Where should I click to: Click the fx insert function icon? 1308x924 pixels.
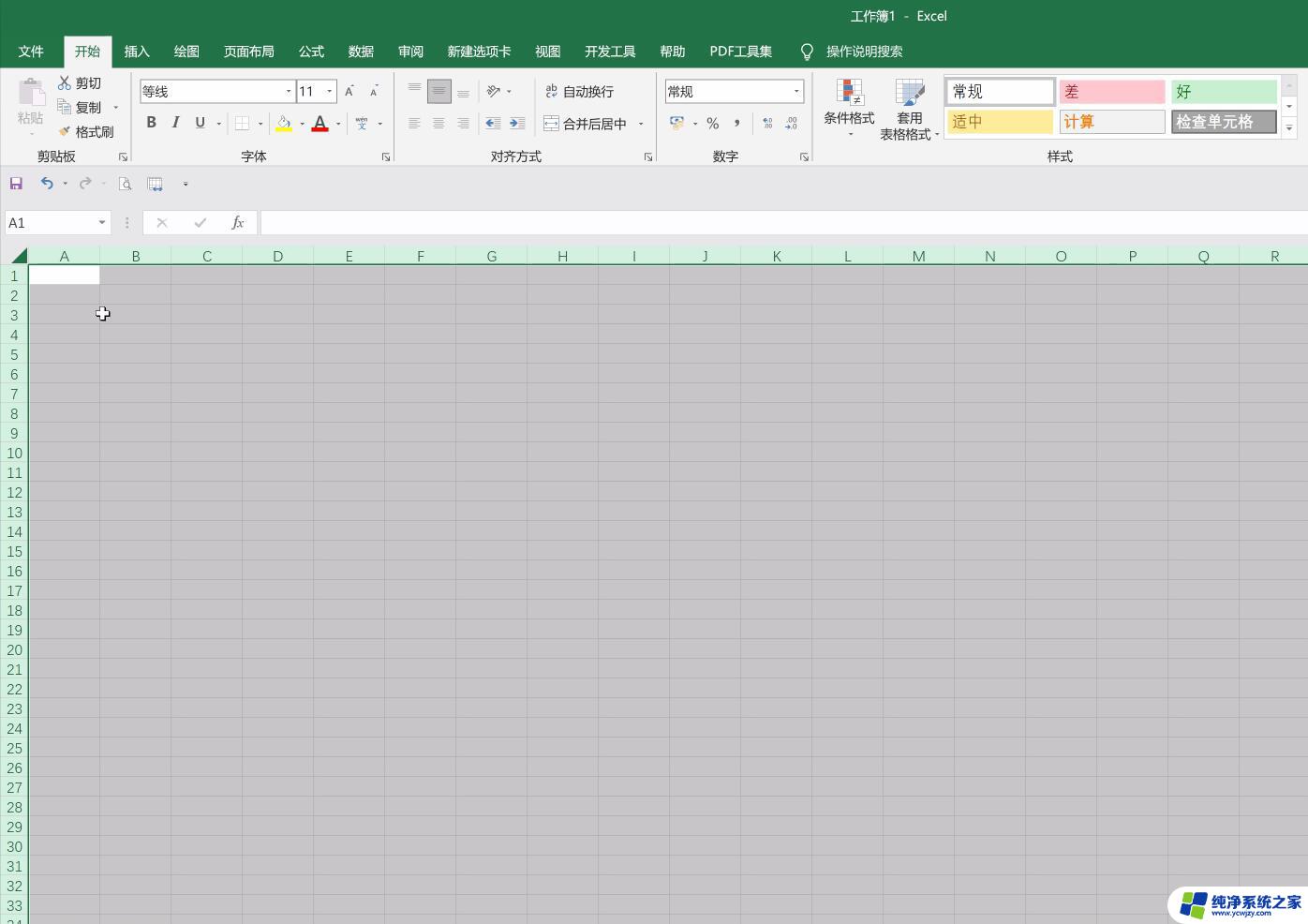[x=238, y=222]
